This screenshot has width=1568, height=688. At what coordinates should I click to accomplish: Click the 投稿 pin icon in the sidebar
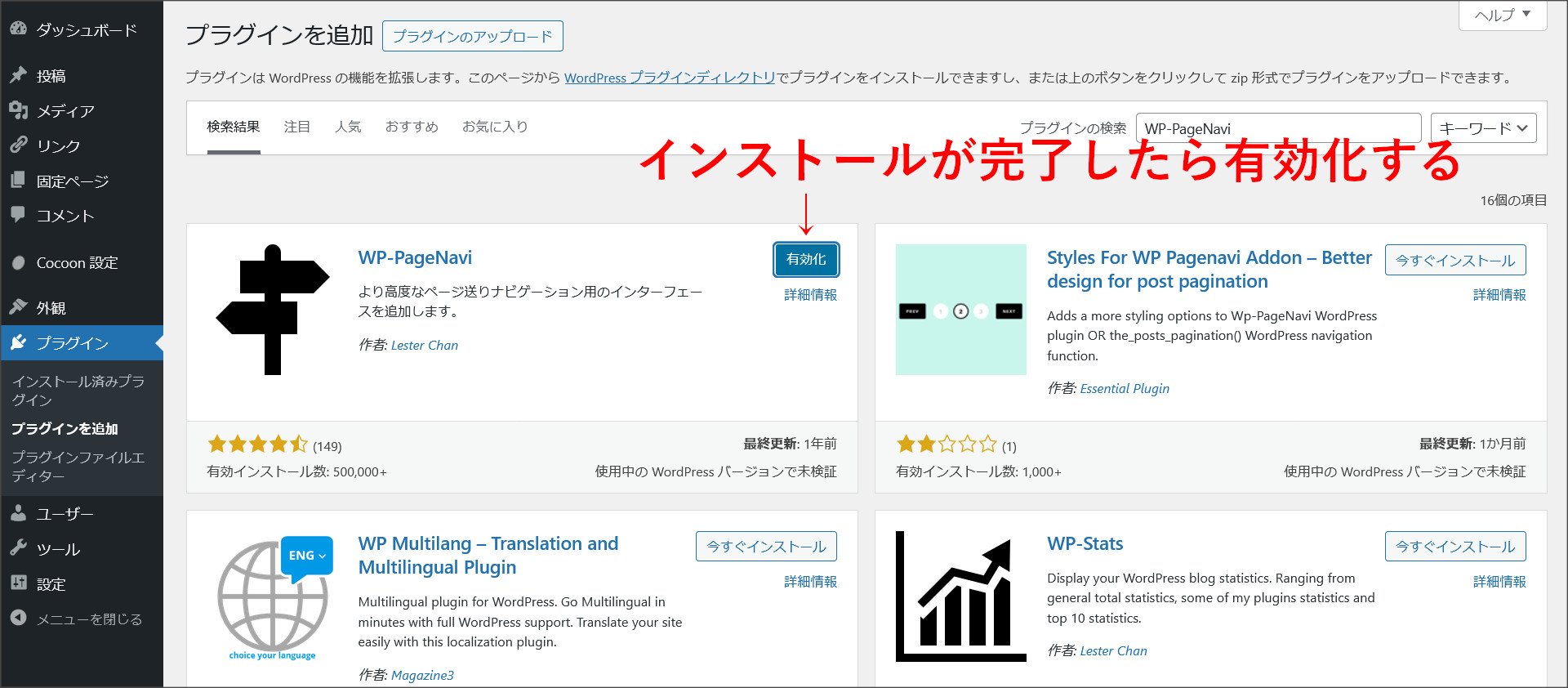click(x=18, y=75)
